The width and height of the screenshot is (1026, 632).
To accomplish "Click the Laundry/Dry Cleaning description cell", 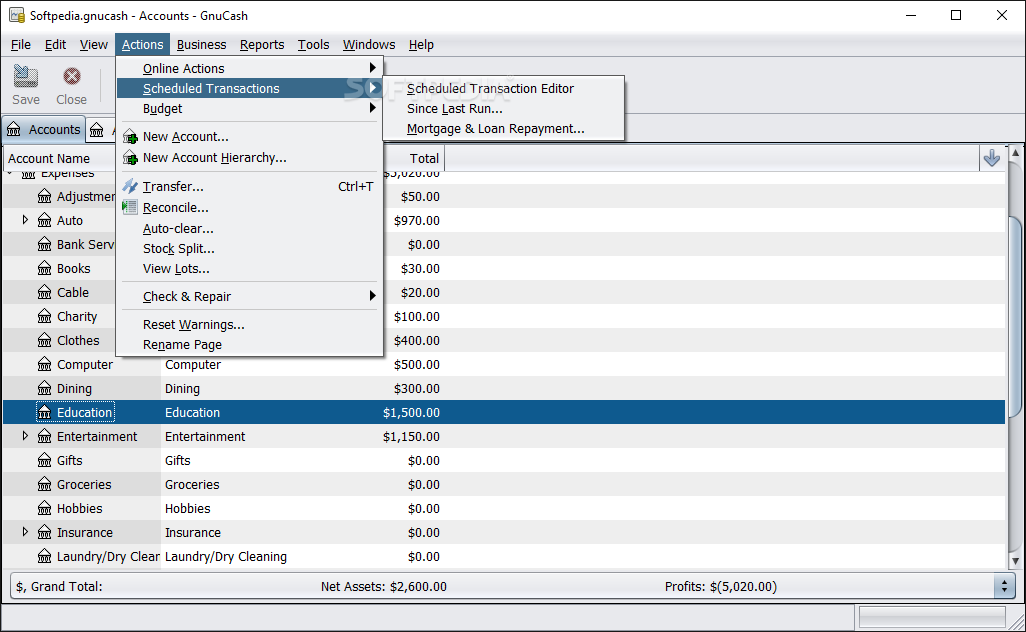I will tap(226, 557).
